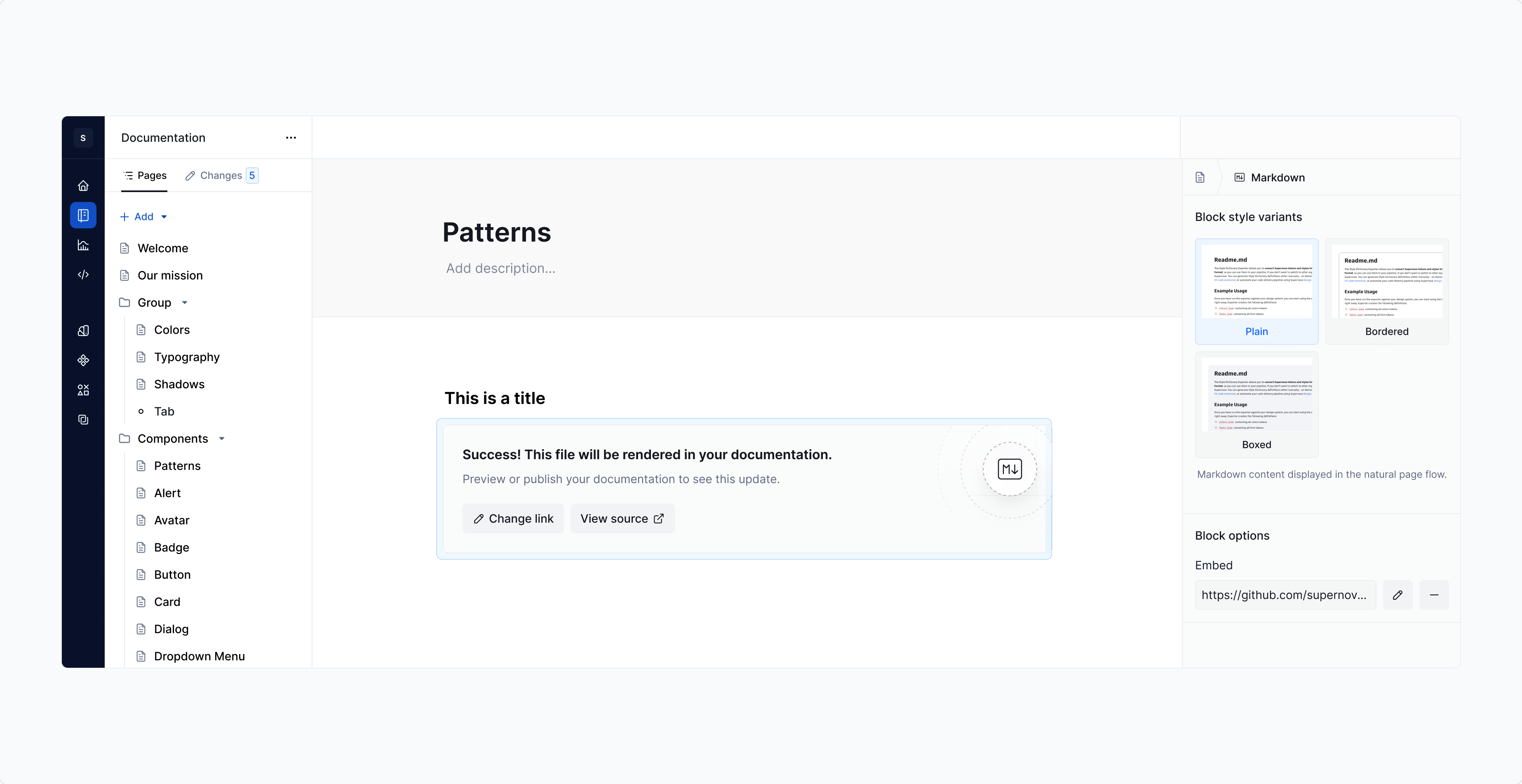Screen dimensions: 1522x784
Task: Select the Components diamond icon in sidebar
Action: [83, 360]
